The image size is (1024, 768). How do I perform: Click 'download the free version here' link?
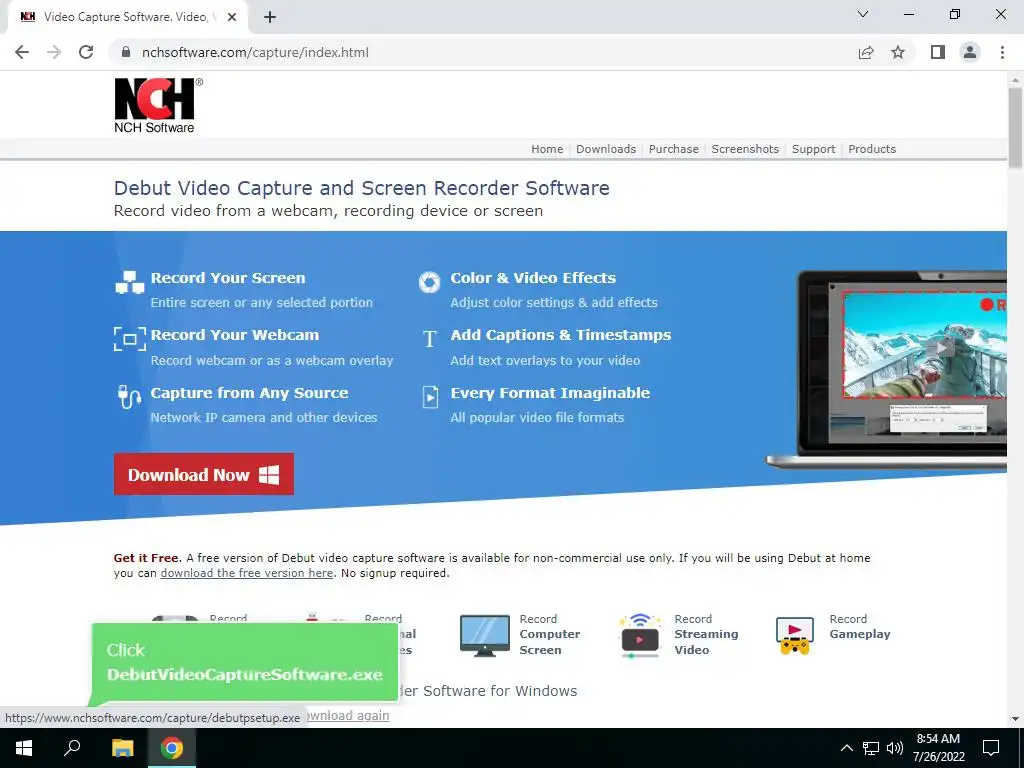247,573
